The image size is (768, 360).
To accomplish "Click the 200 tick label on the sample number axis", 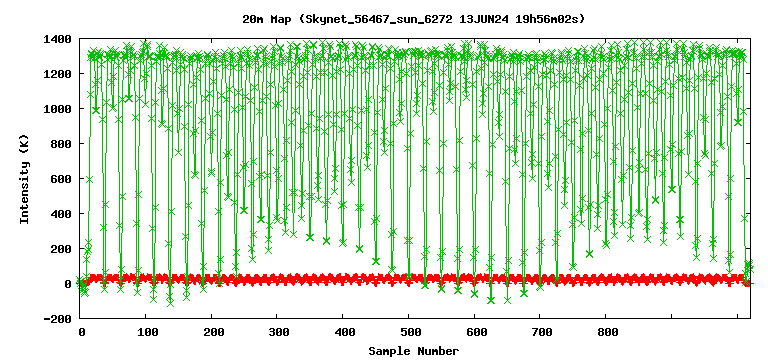I will [212, 332].
